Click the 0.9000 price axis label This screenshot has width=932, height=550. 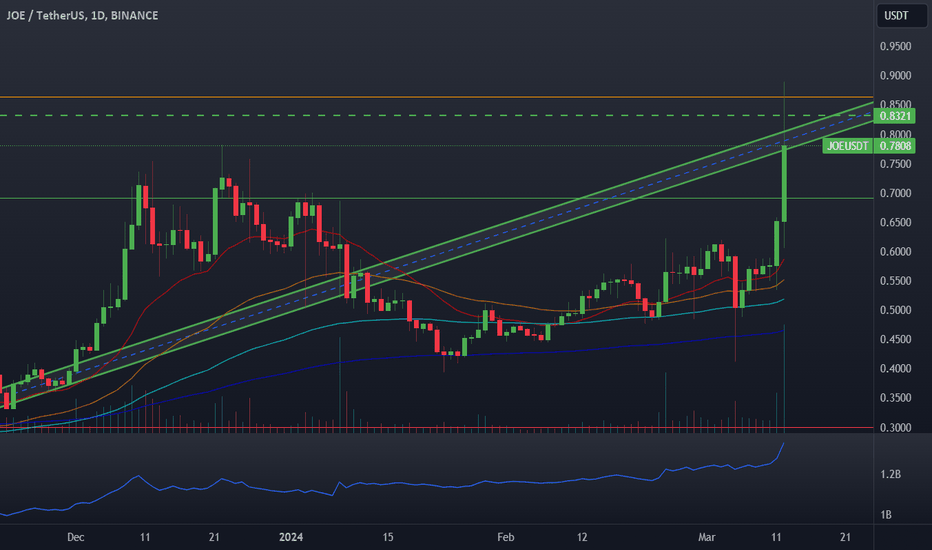pos(895,76)
